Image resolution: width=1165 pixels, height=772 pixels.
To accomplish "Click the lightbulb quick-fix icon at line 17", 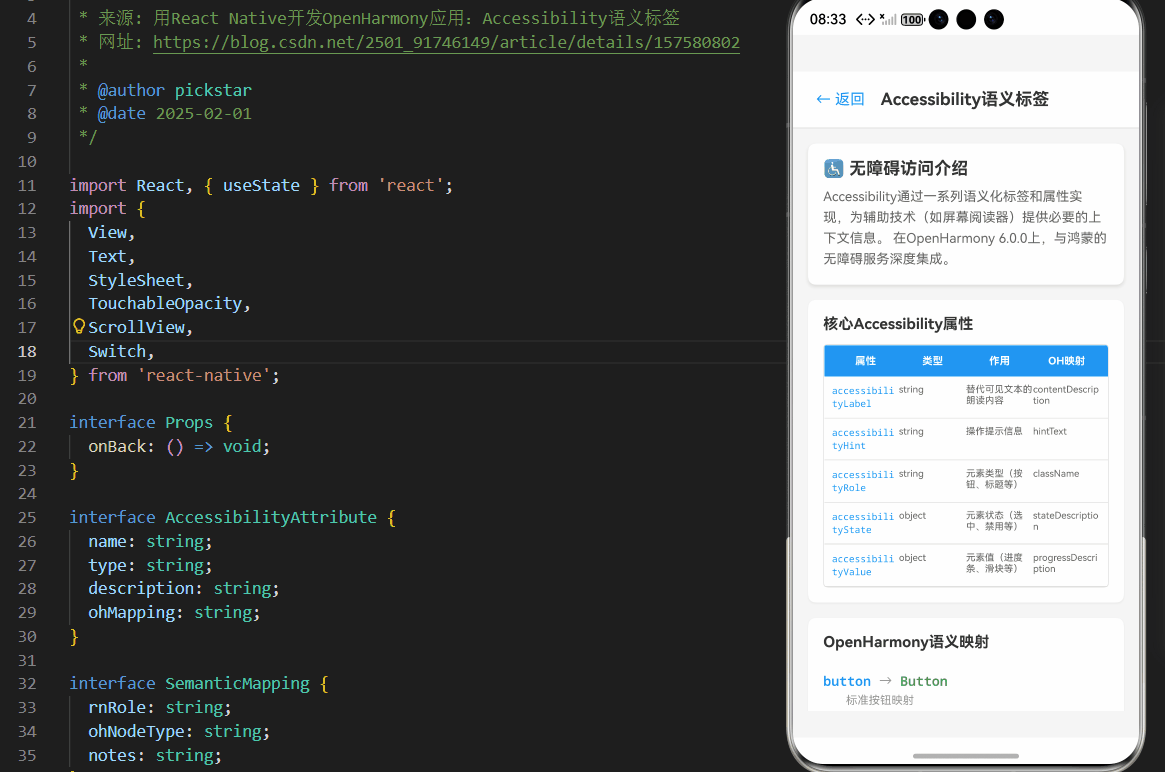I will (79, 326).
